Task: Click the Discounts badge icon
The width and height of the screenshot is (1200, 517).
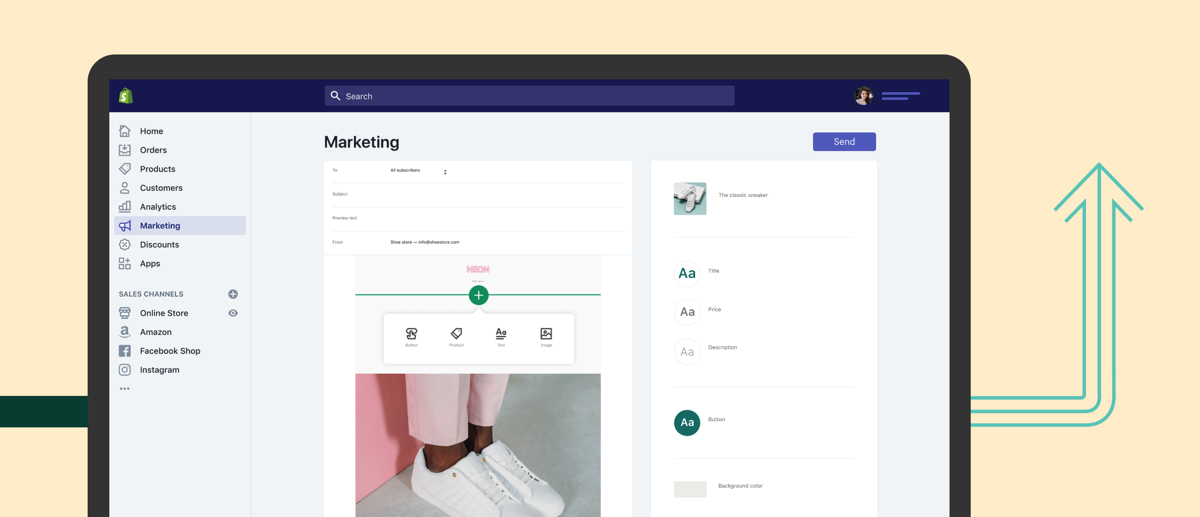Action: click(x=125, y=245)
